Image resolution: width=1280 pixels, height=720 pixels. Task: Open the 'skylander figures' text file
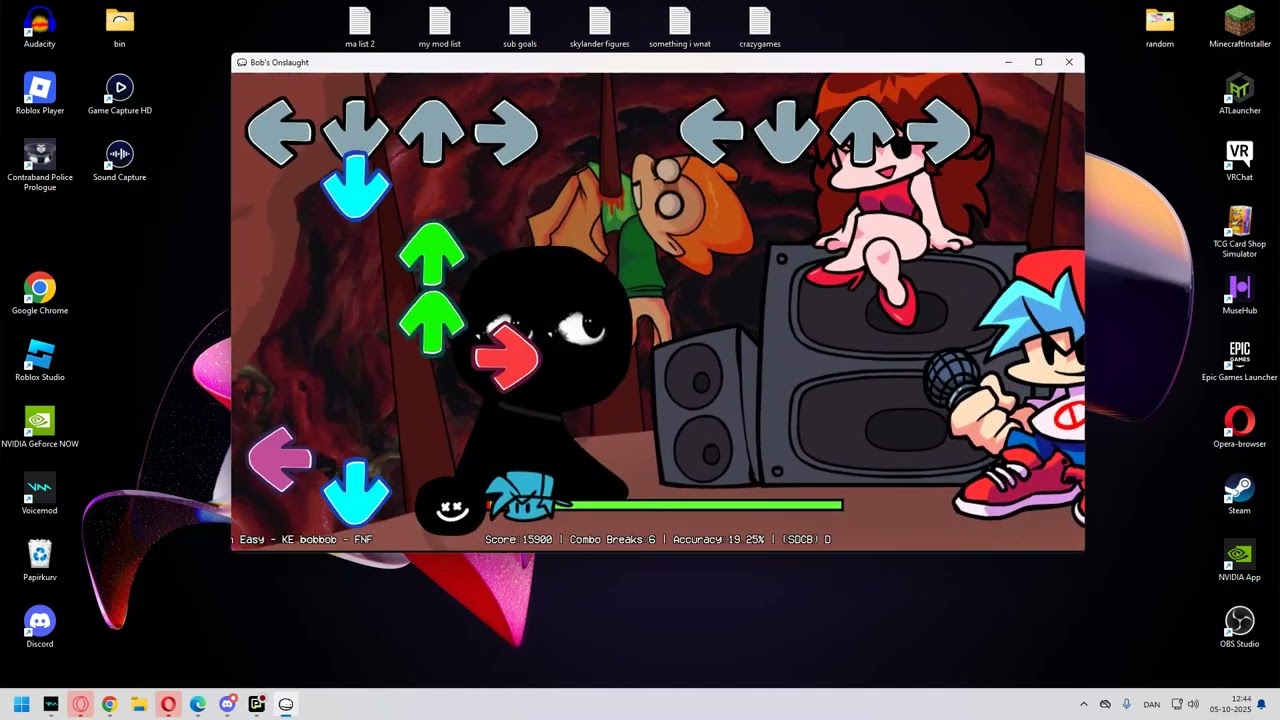click(x=600, y=27)
